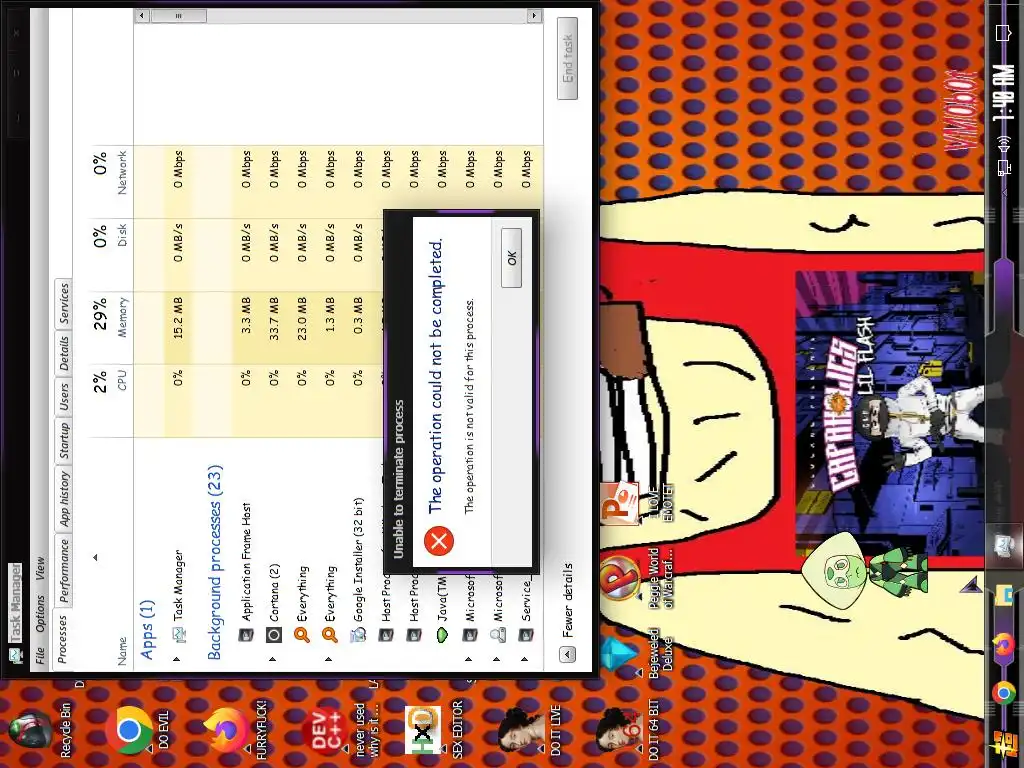The image size is (1024, 768).
Task: Click the red error icon in the dialog
Action: tap(439, 540)
